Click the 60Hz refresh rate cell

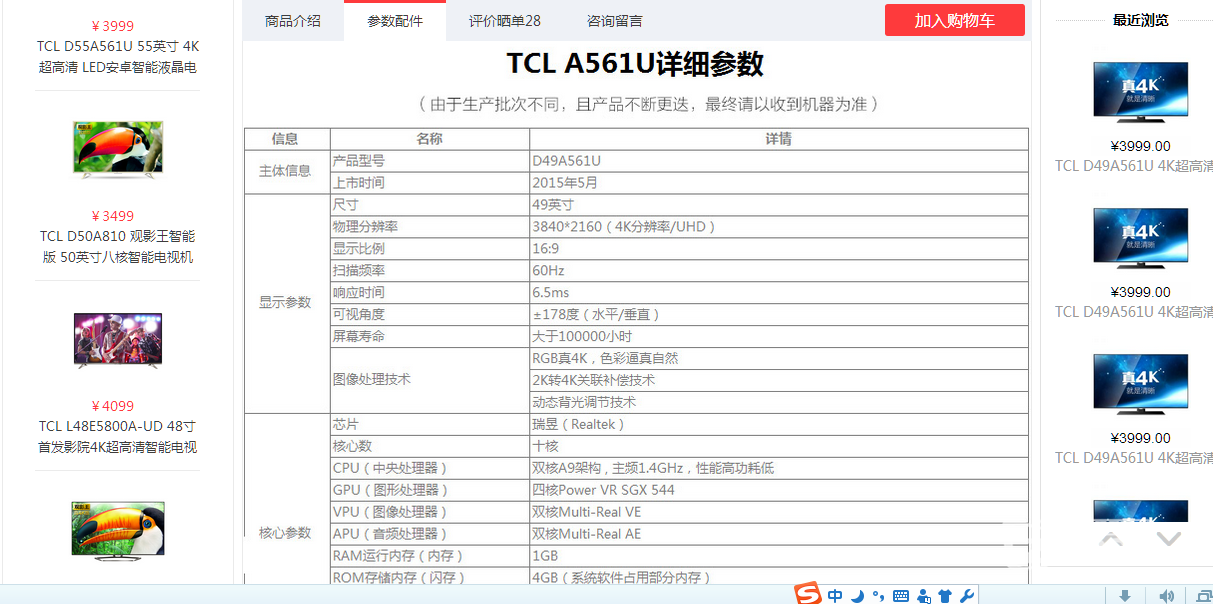click(779, 271)
